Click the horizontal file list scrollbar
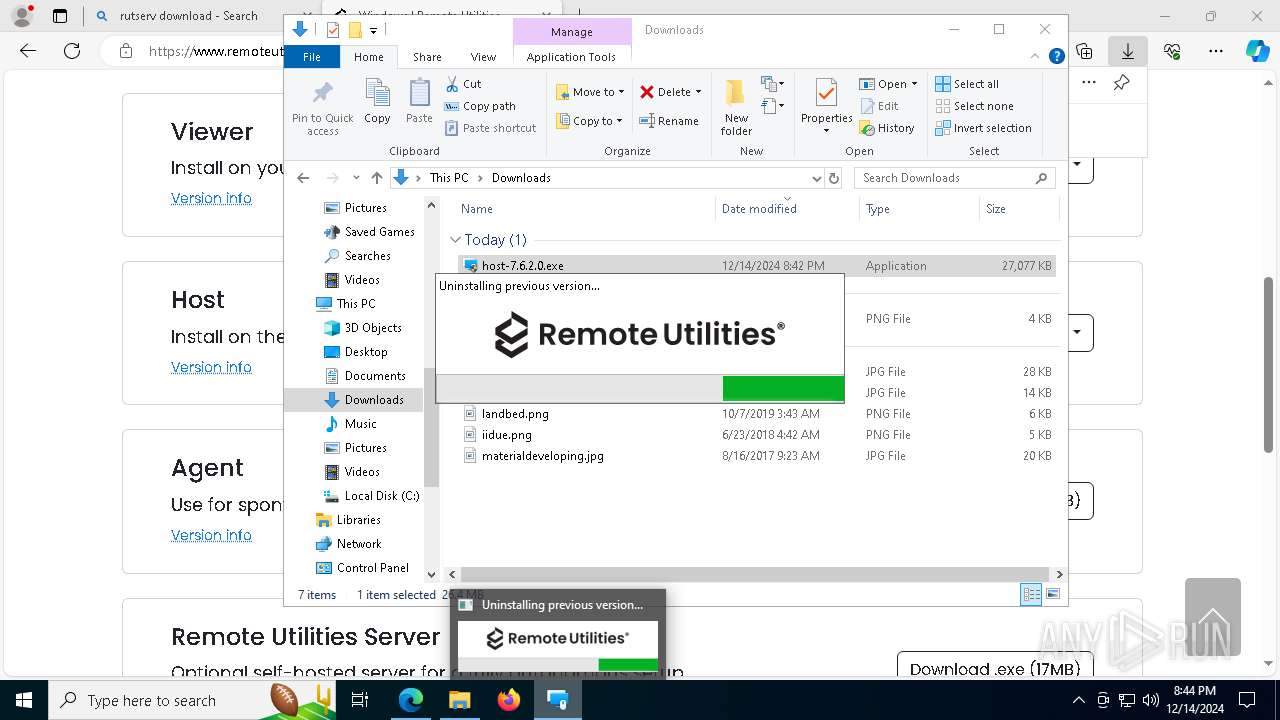Screen dimensions: 1280x720 (x=754, y=574)
